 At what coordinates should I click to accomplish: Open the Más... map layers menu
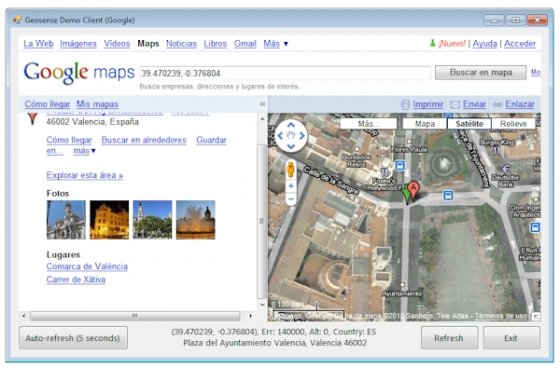(368, 124)
